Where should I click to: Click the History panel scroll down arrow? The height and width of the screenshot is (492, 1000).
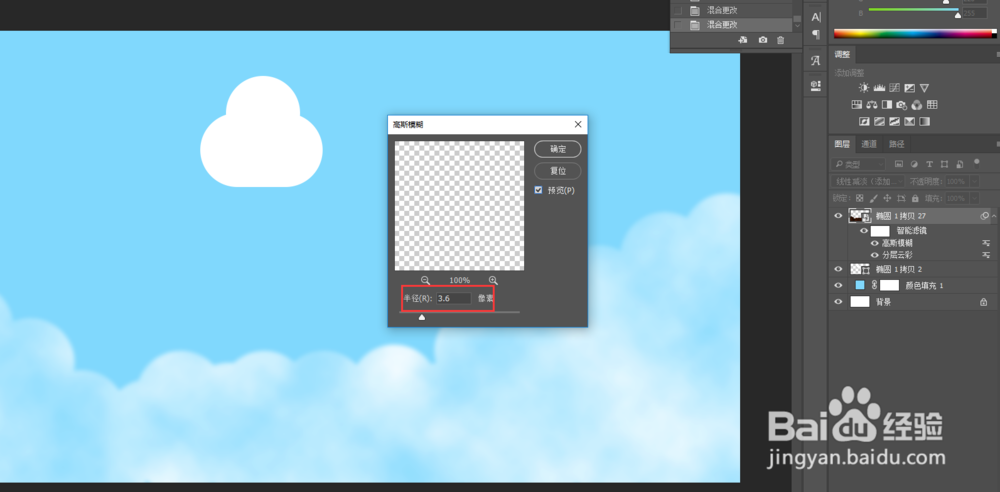pyautogui.click(x=797, y=26)
